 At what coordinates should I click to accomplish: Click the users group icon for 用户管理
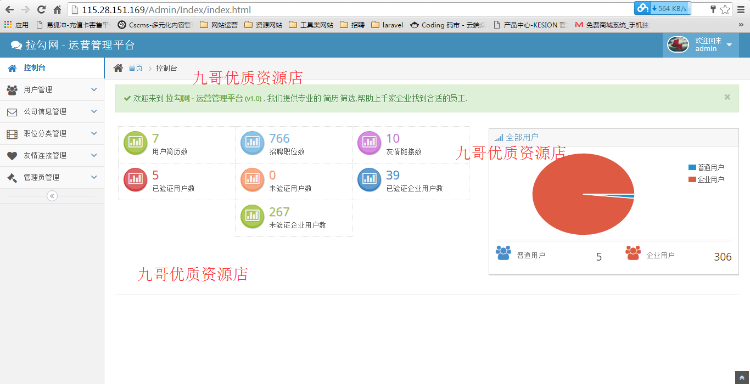pyautogui.click(x=12, y=90)
